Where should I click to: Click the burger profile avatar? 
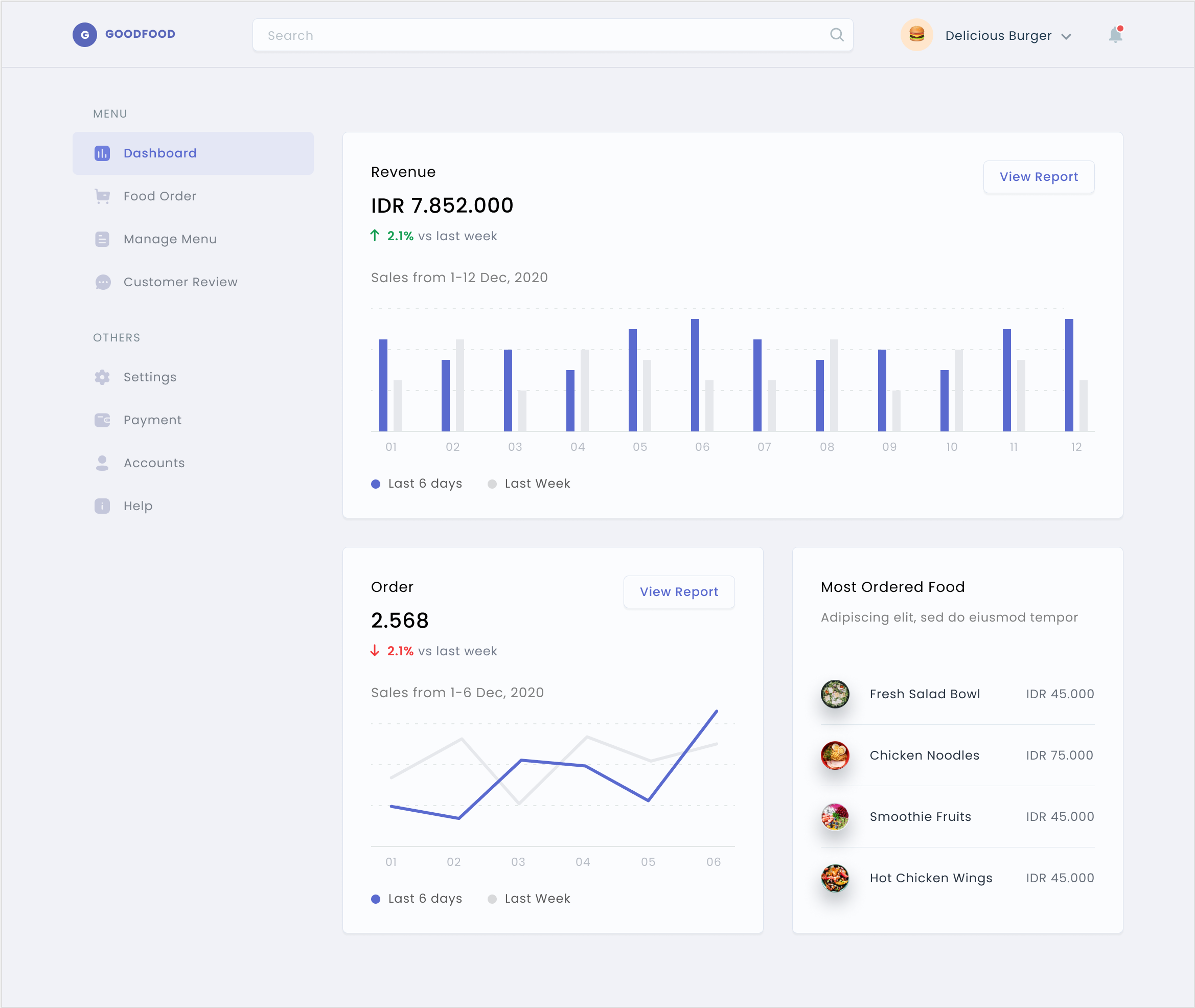[916, 35]
